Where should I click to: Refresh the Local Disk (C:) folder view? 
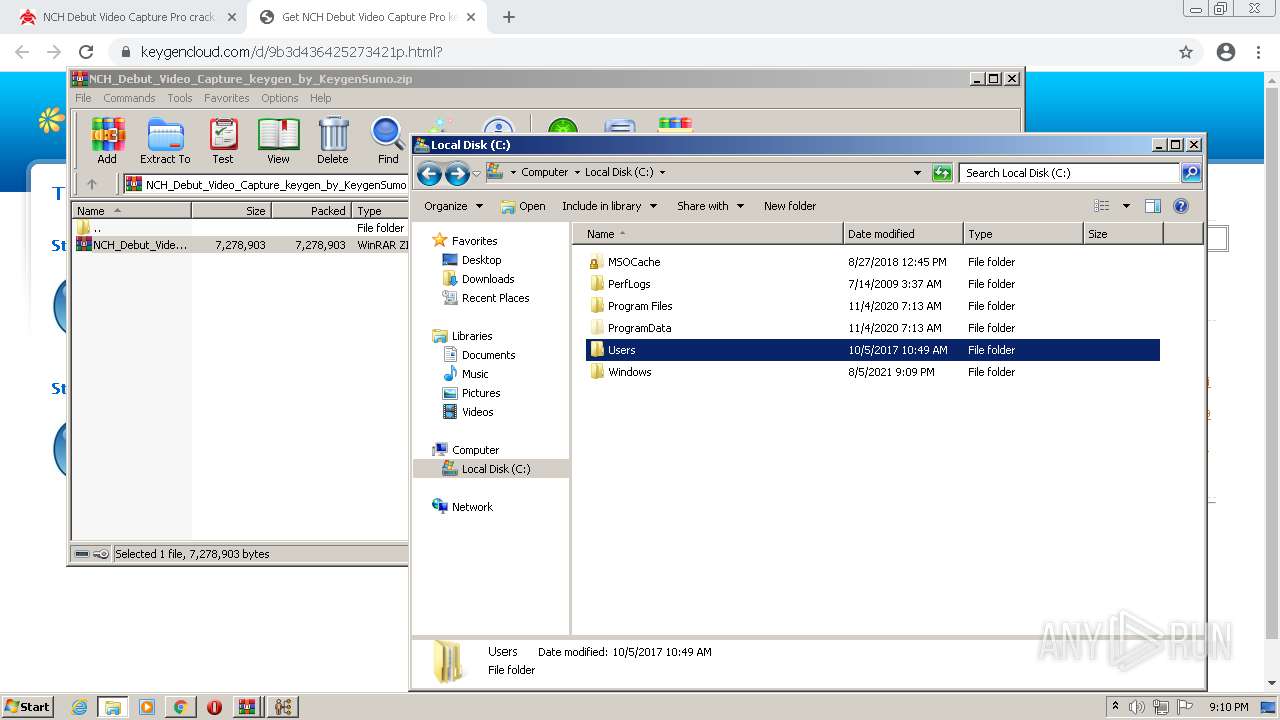tap(942, 173)
